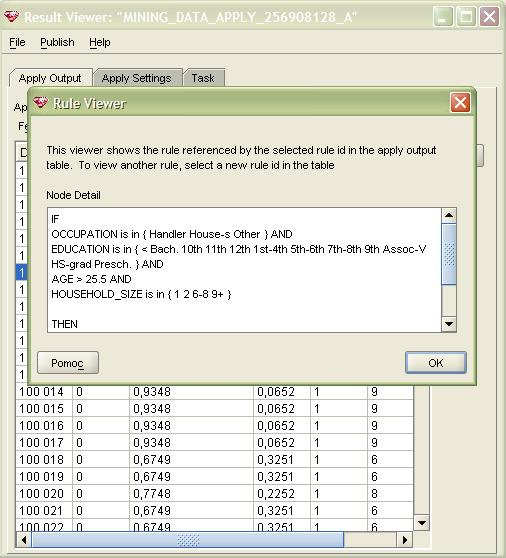The width and height of the screenshot is (506, 558).
Task: Click the Pomoc help button
Action: click(68, 363)
